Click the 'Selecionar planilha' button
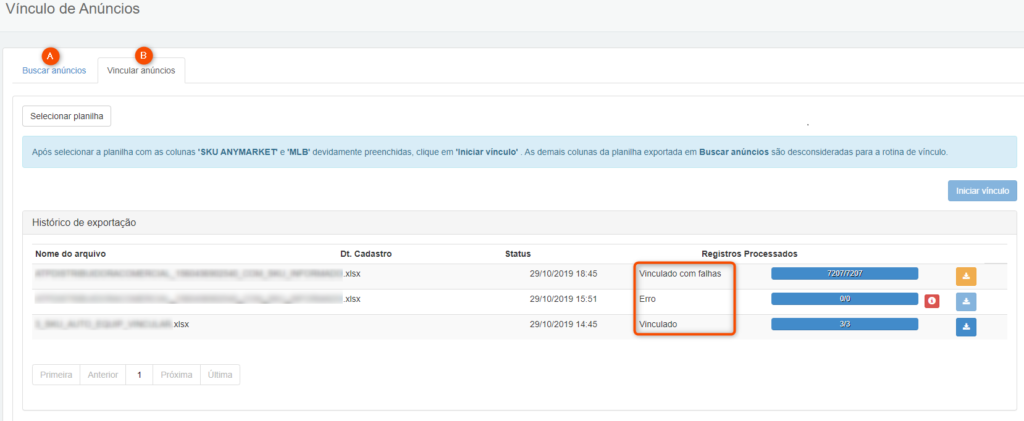The height and width of the screenshot is (421, 1024). (x=67, y=116)
